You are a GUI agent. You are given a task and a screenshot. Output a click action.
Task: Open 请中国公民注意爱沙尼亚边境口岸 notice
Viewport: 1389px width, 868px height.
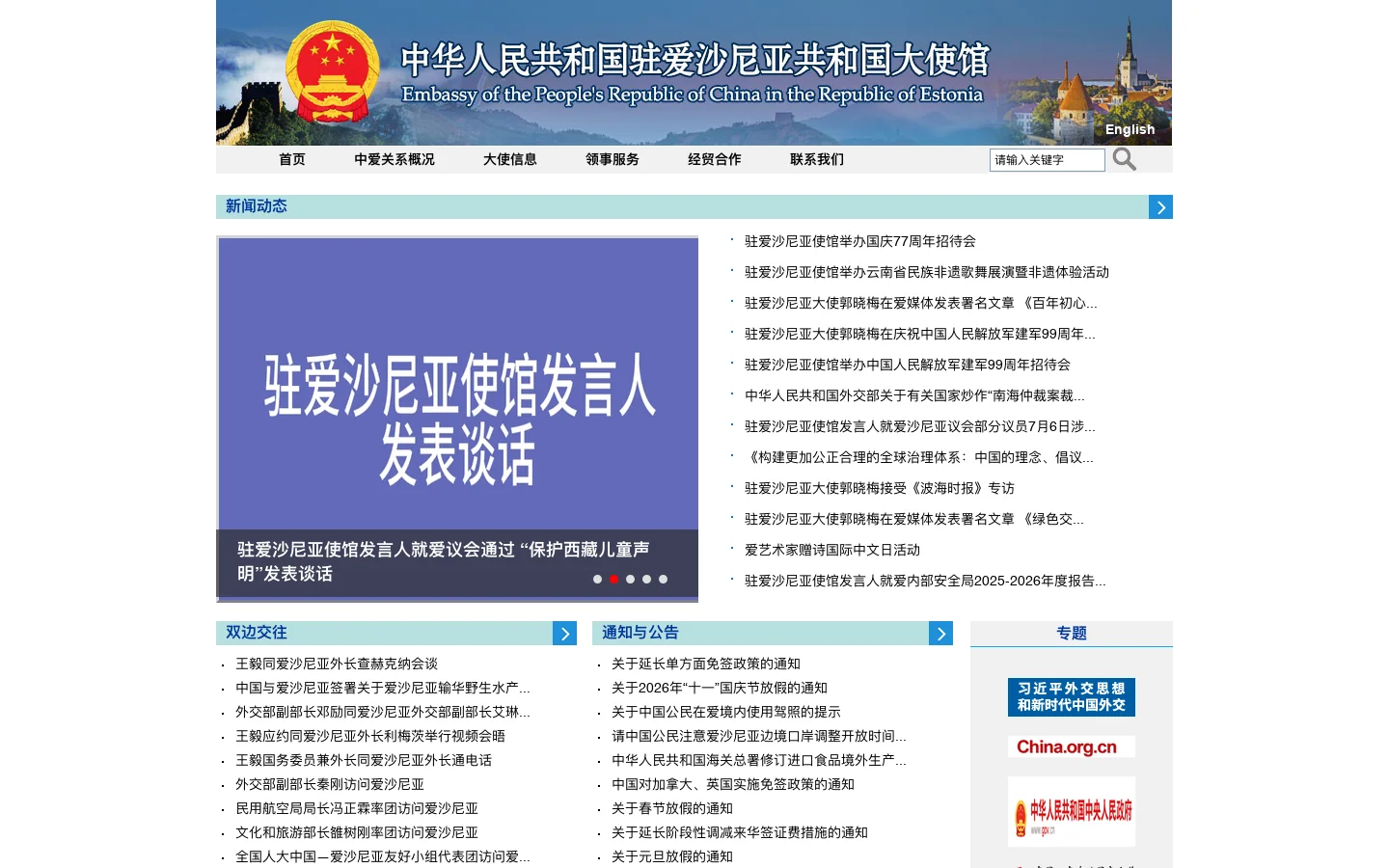[759, 737]
